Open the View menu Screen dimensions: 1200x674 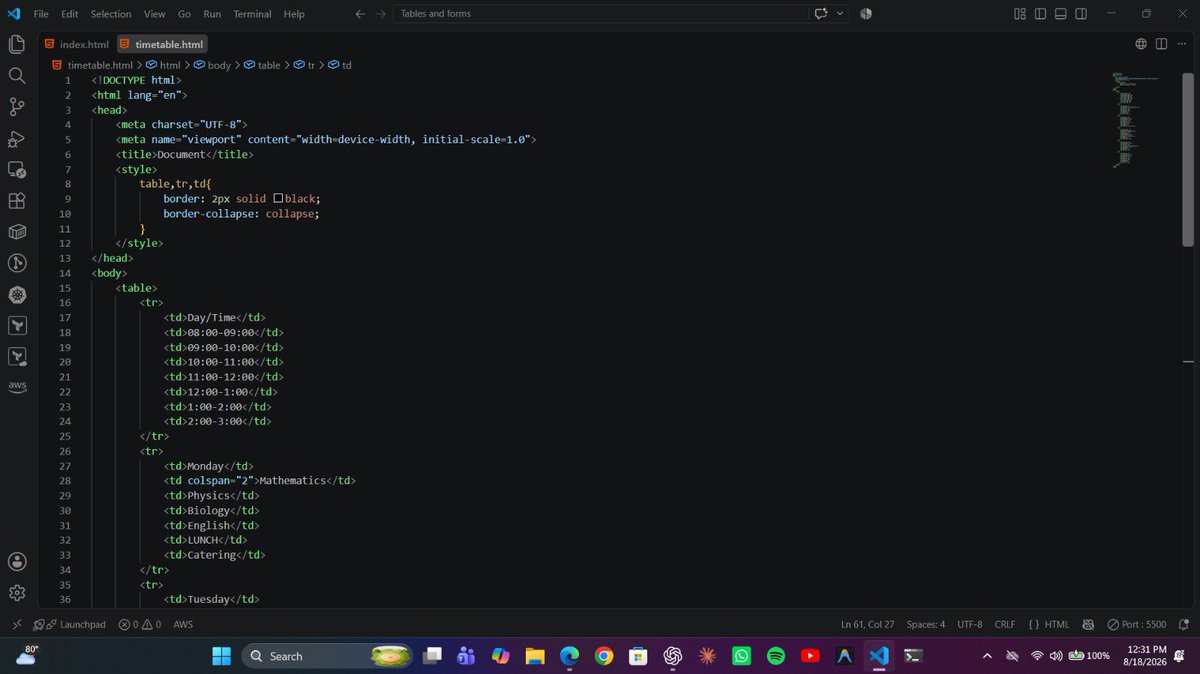pos(154,14)
